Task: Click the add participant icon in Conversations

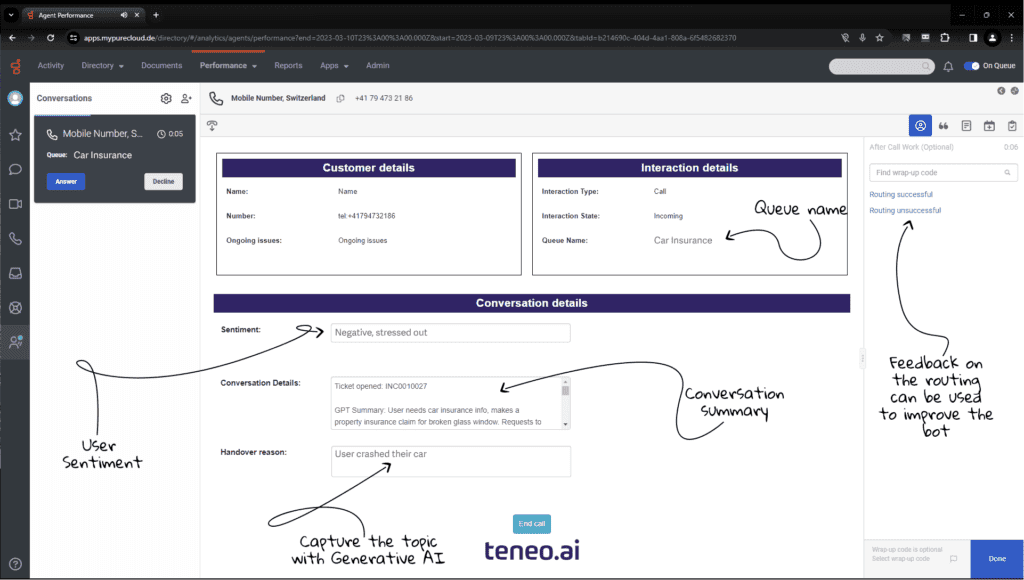Action: pyautogui.click(x=186, y=99)
